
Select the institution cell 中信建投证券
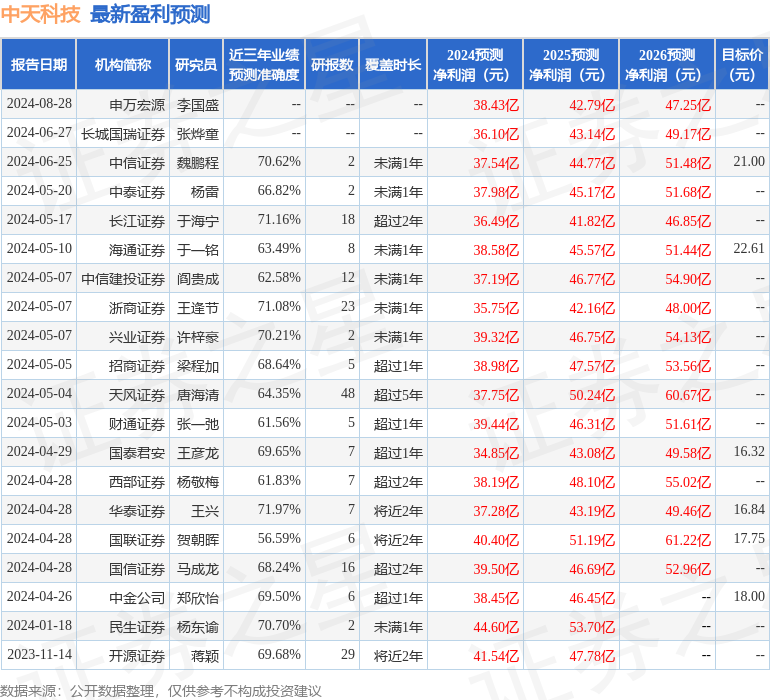click(123, 279)
